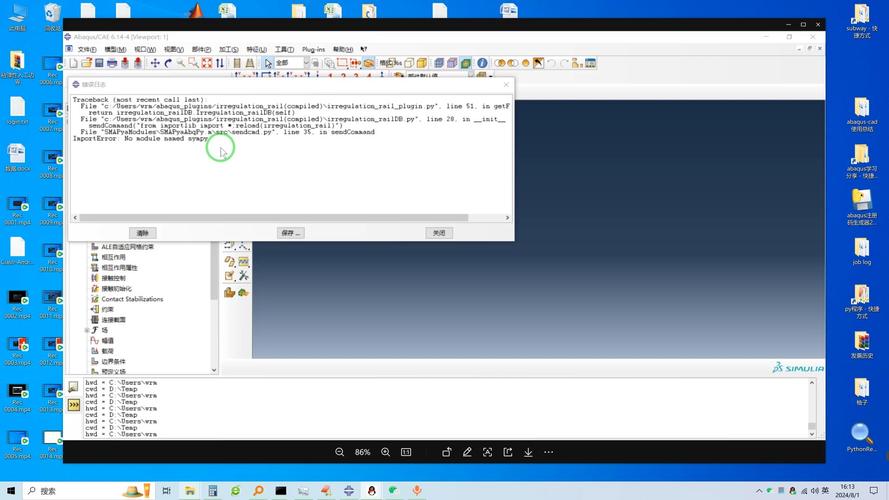Click the Edit pencil icon in viewer bar
Viewport: 889px width, 500px height.
(x=467, y=452)
